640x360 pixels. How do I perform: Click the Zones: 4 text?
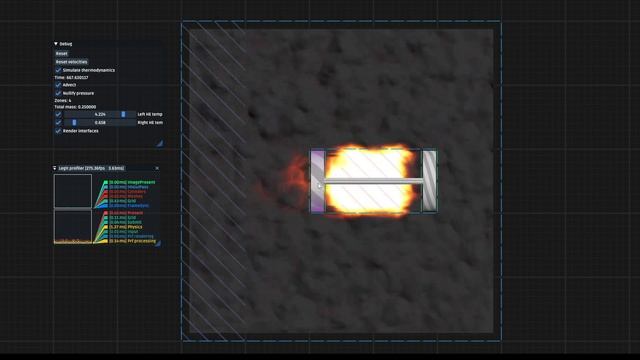click(63, 100)
